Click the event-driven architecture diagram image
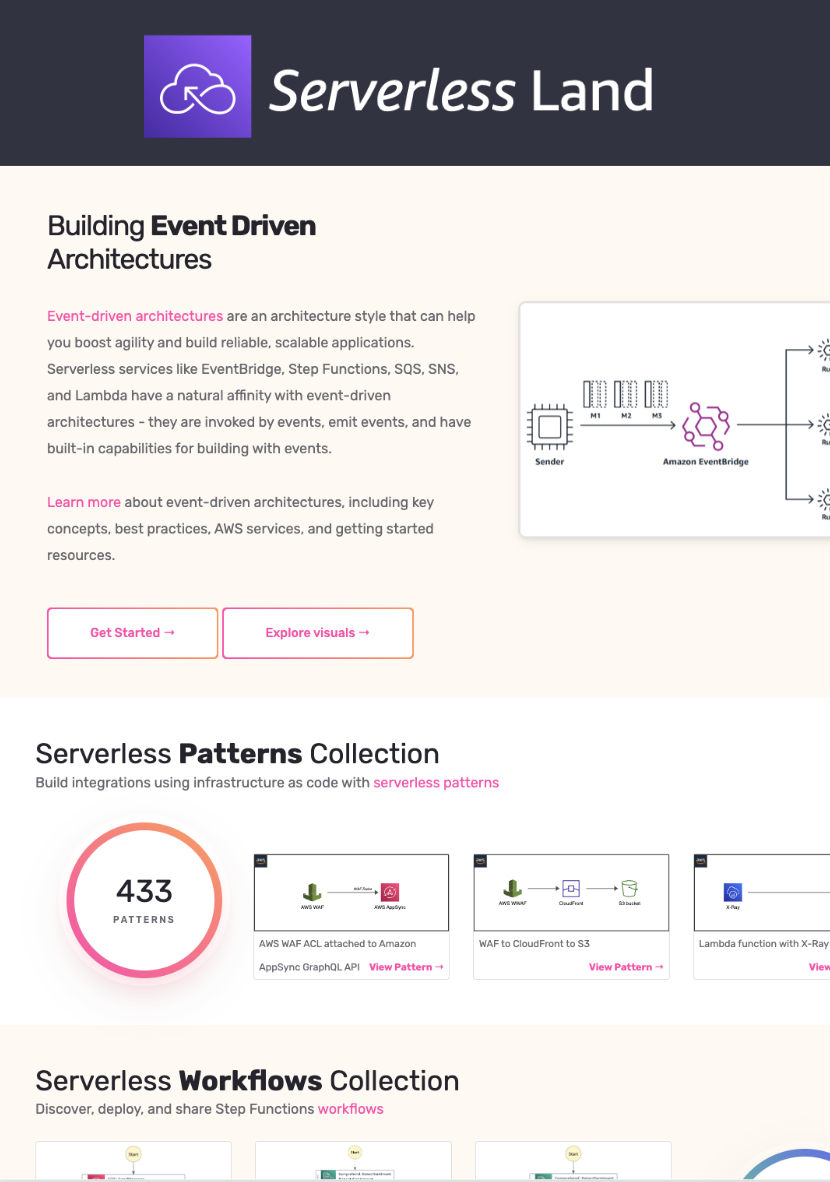 pyautogui.click(x=675, y=420)
